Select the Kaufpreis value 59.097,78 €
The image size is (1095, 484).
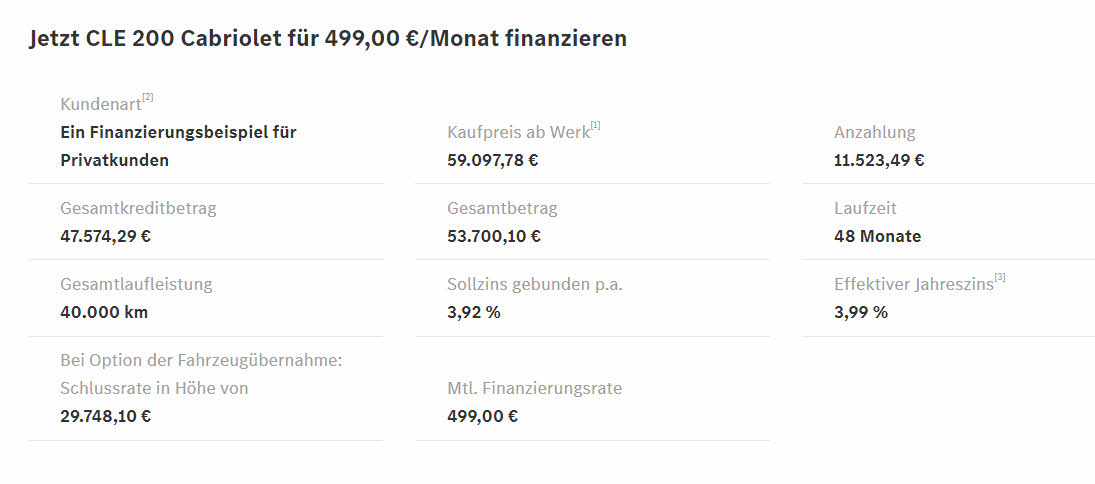click(x=493, y=160)
